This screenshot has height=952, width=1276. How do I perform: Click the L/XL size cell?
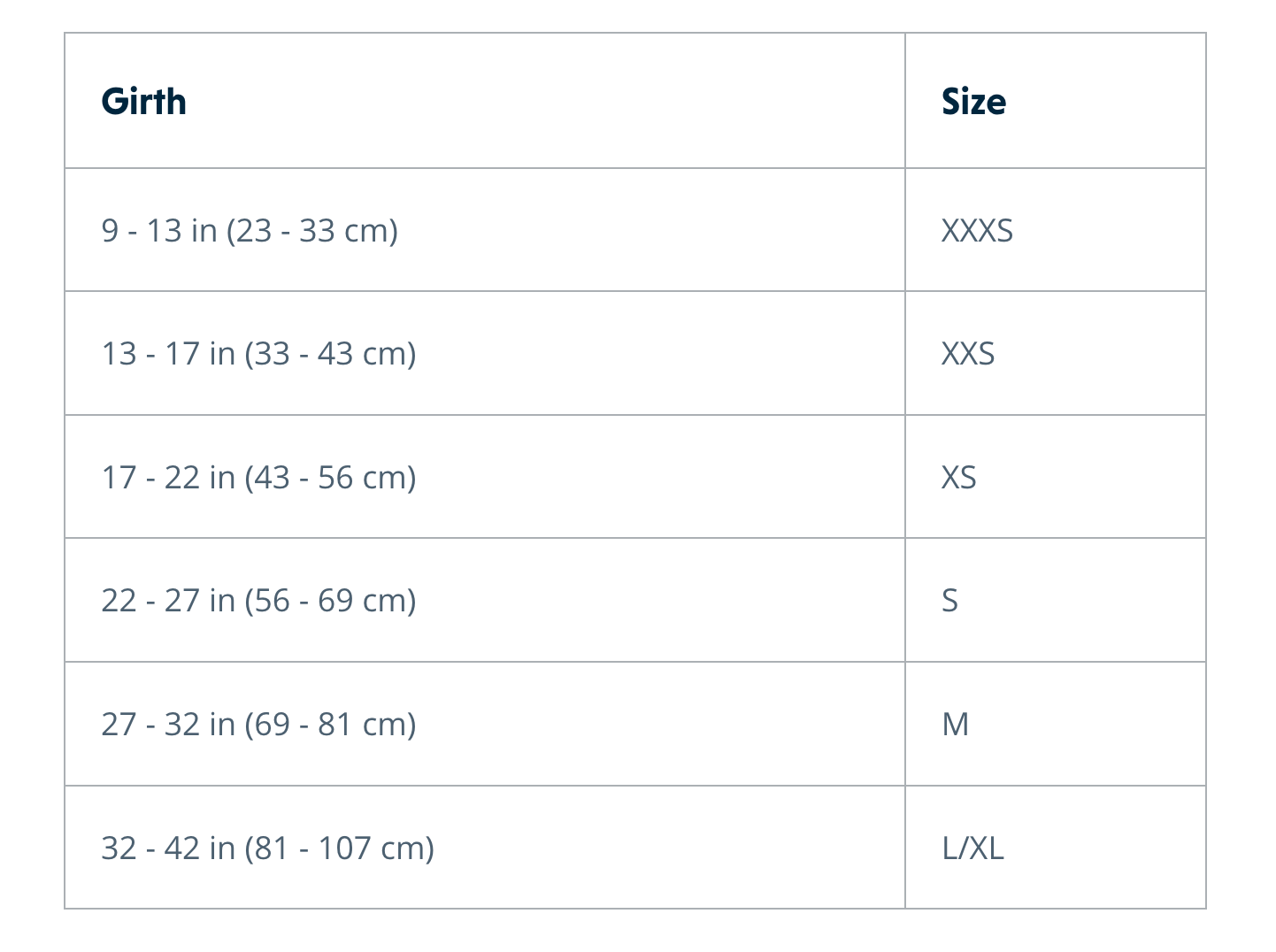[973, 848]
